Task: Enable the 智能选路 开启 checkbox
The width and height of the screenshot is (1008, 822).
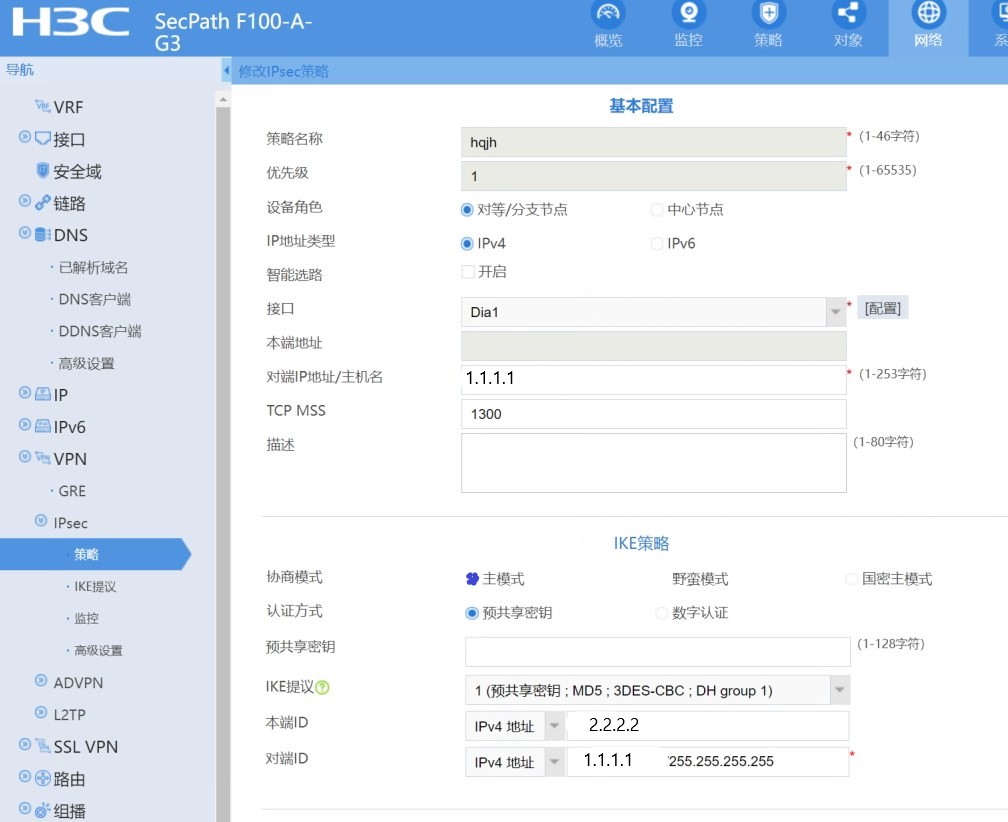Action: 467,272
